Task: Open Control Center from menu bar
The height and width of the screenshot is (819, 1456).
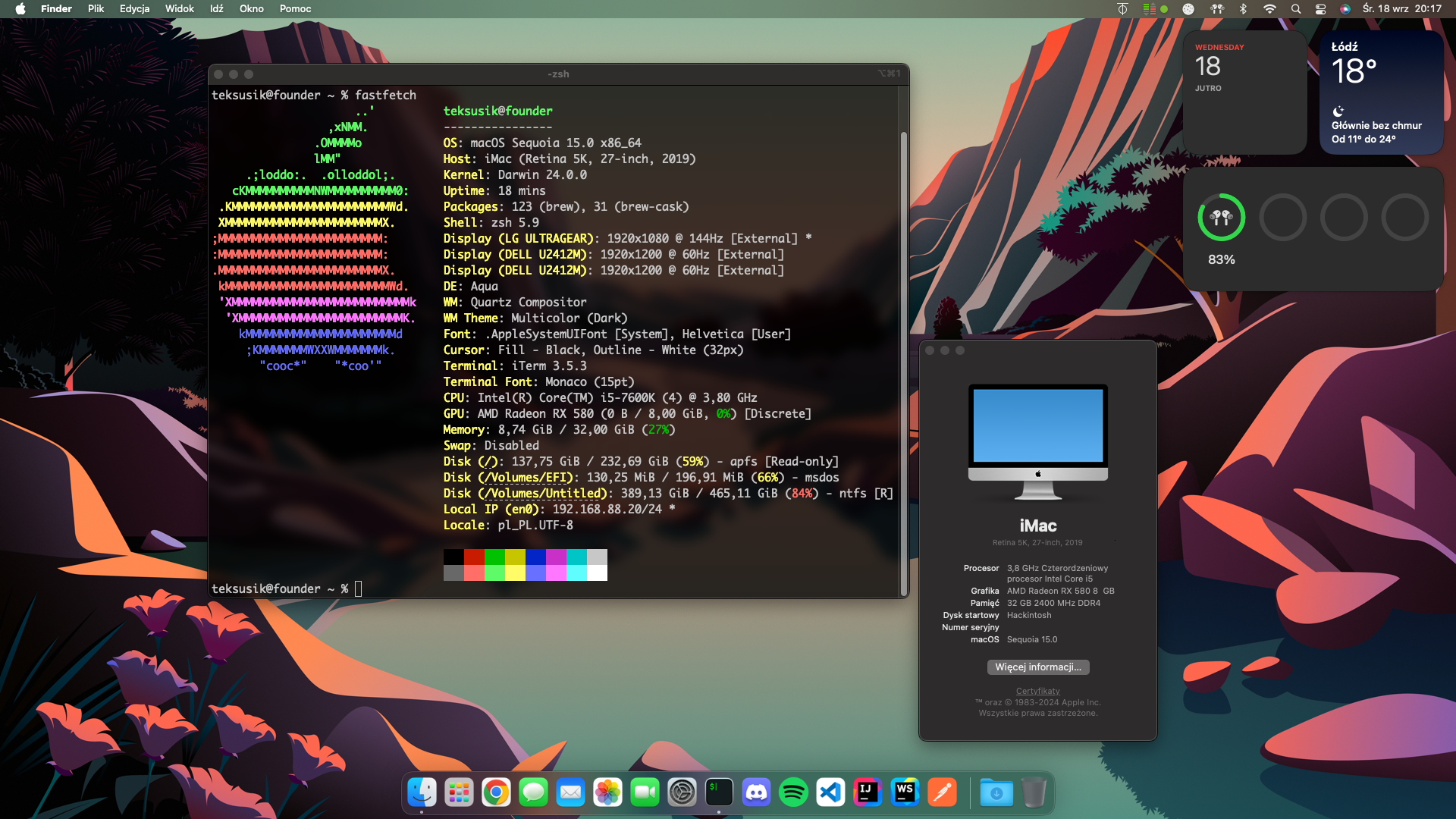Action: click(x=1320, y=9)
